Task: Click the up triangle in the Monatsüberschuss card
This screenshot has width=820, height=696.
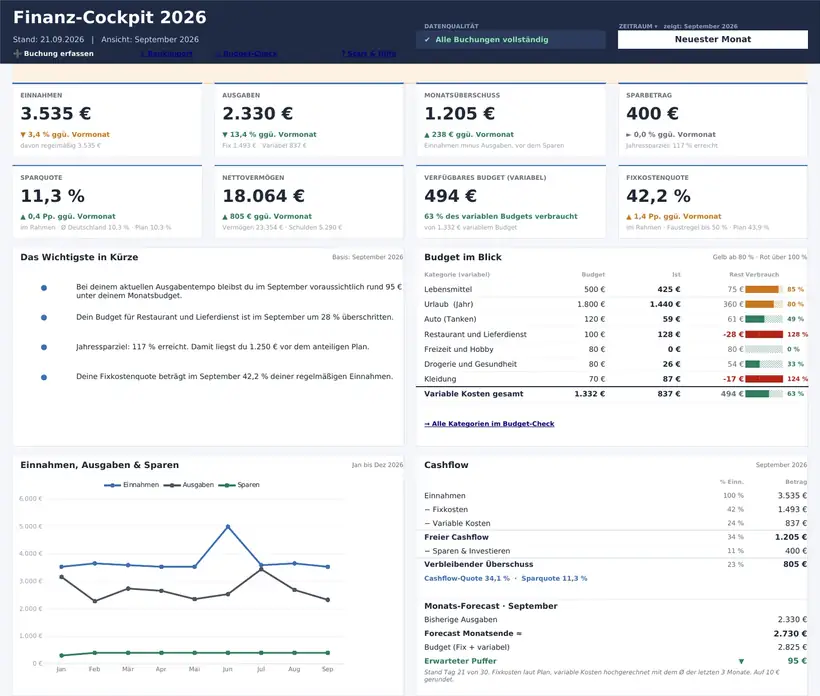Action: click(x=427, y=135)
